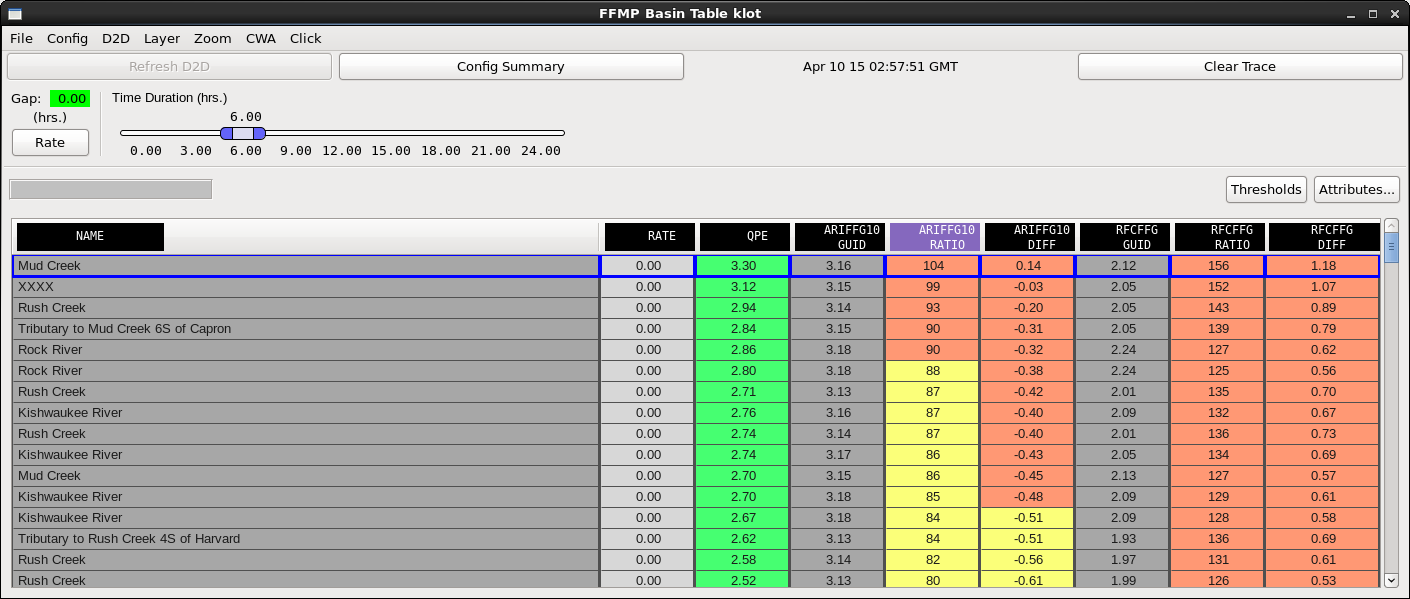Viewport: 1410px width, 599px height.
Task: Click the vertical scrollbar thumb
Action: coord(1391,247)
